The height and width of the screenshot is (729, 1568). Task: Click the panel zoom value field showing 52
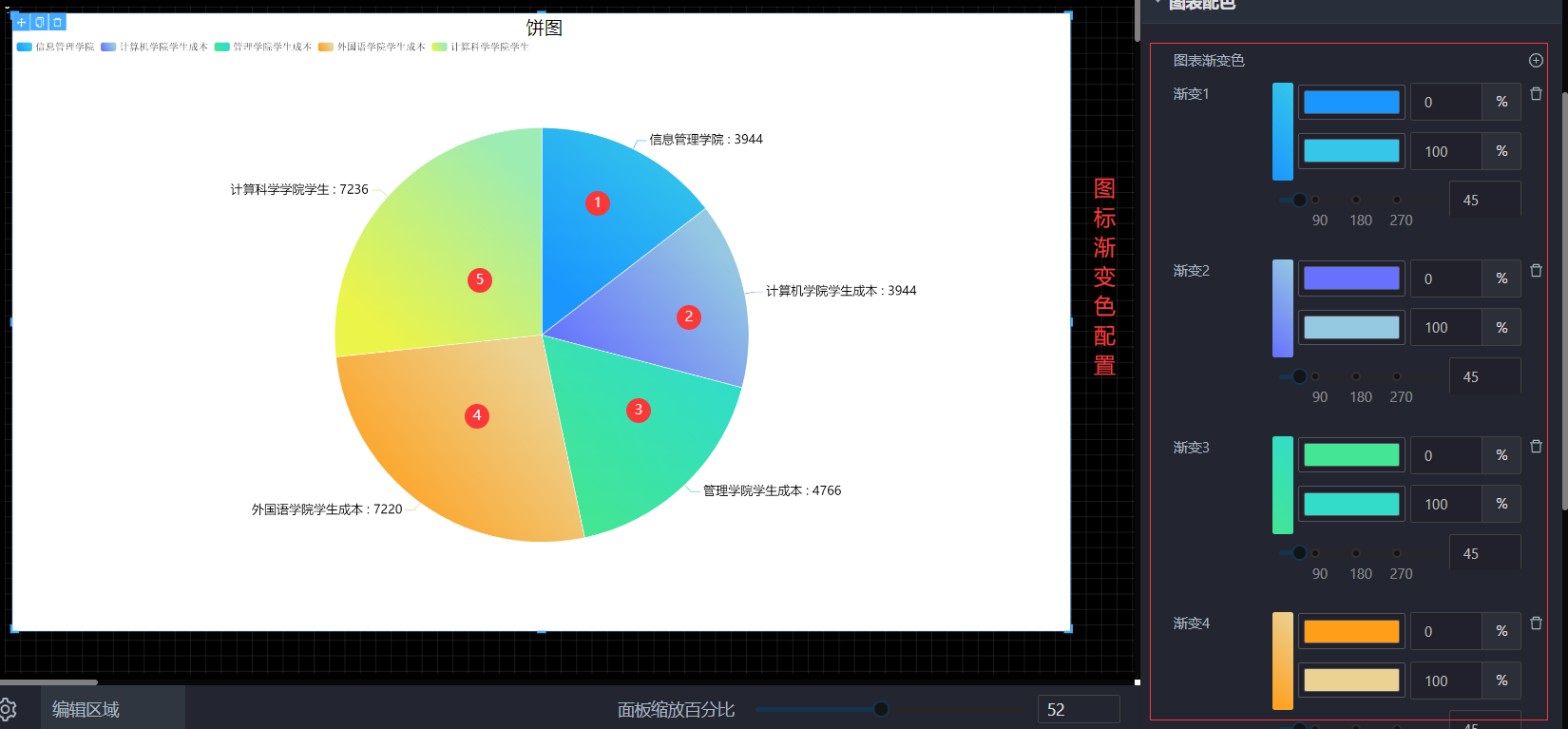click(1079, 709)
